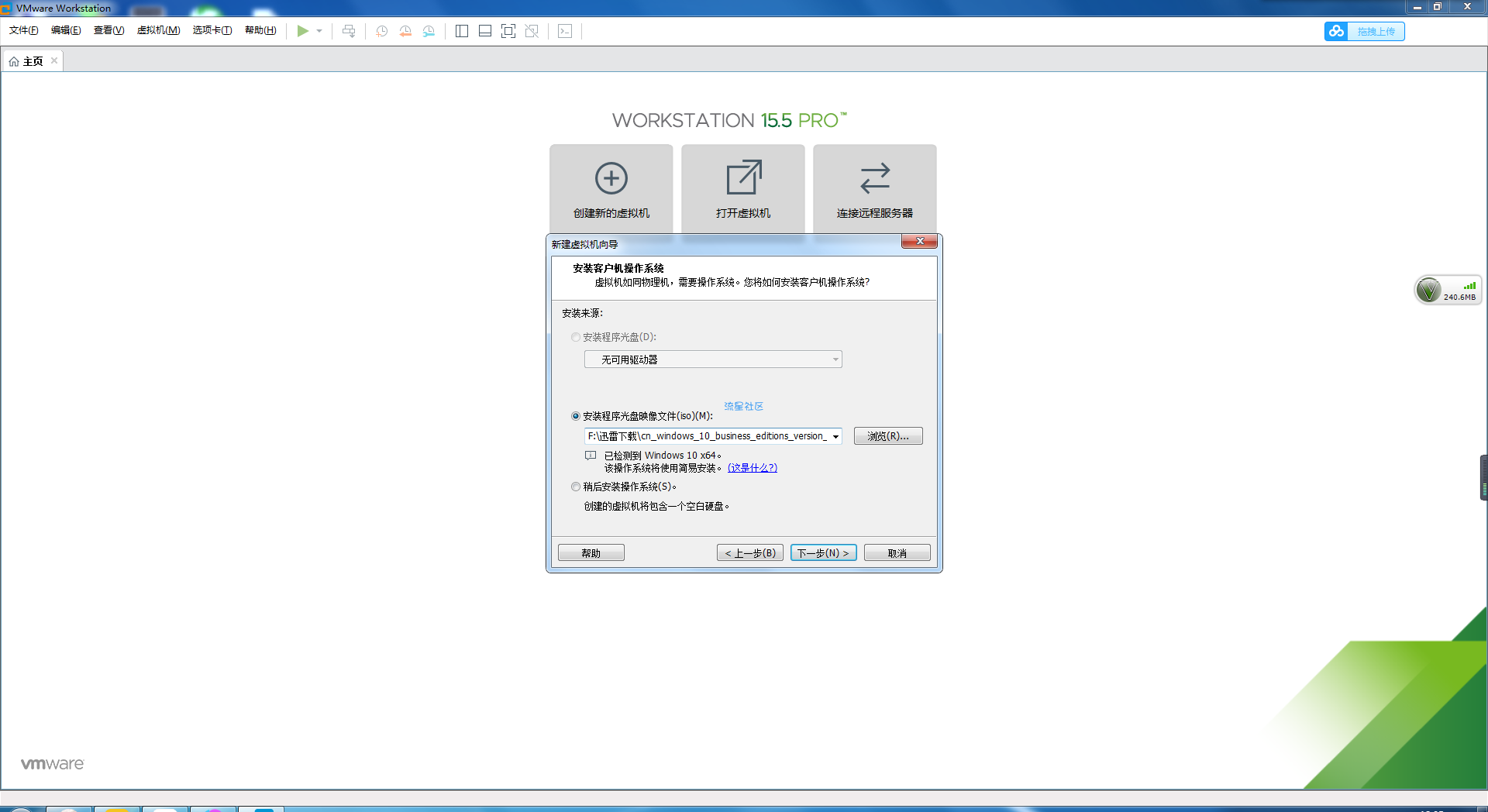Click the green power on play icon

tap(302, 31)
